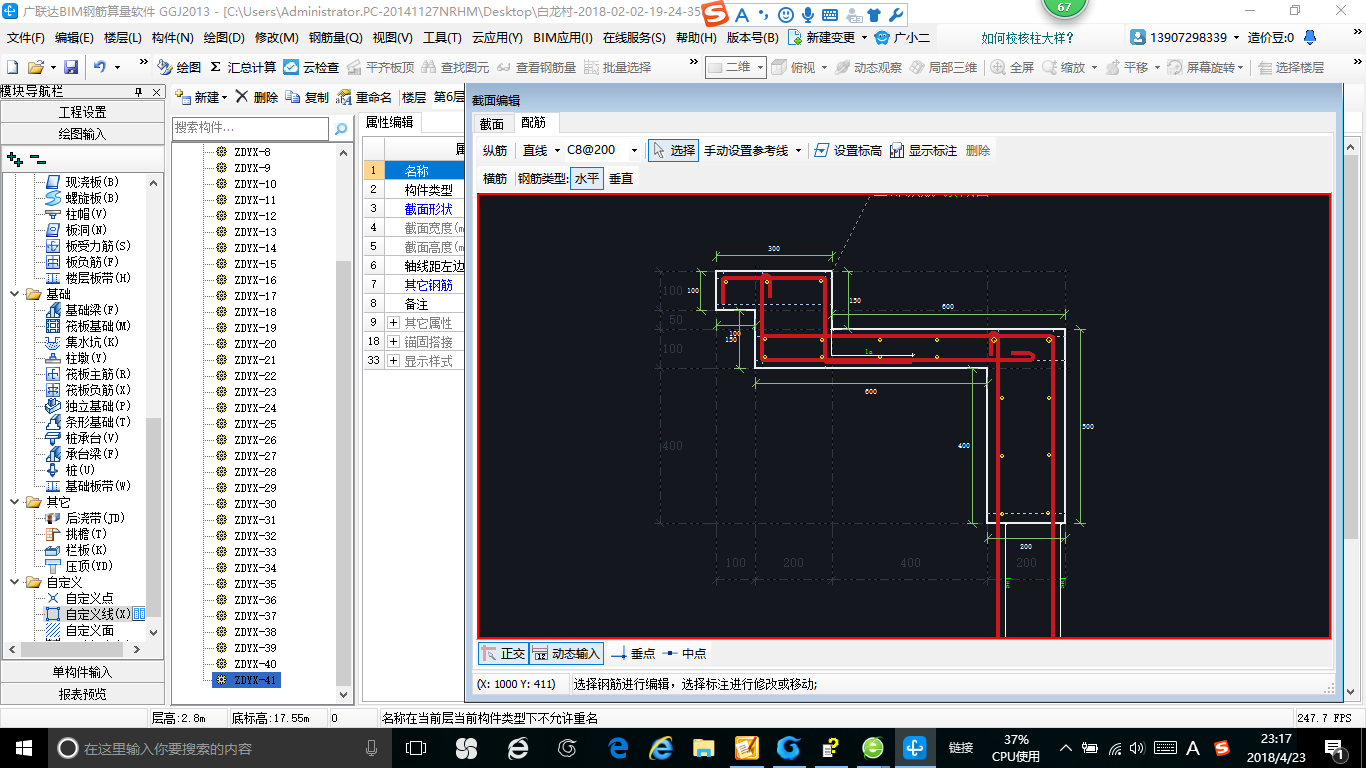Switch to the 配筋 tab
Viewport: 1366px width, 768px height.
[534, 123]
